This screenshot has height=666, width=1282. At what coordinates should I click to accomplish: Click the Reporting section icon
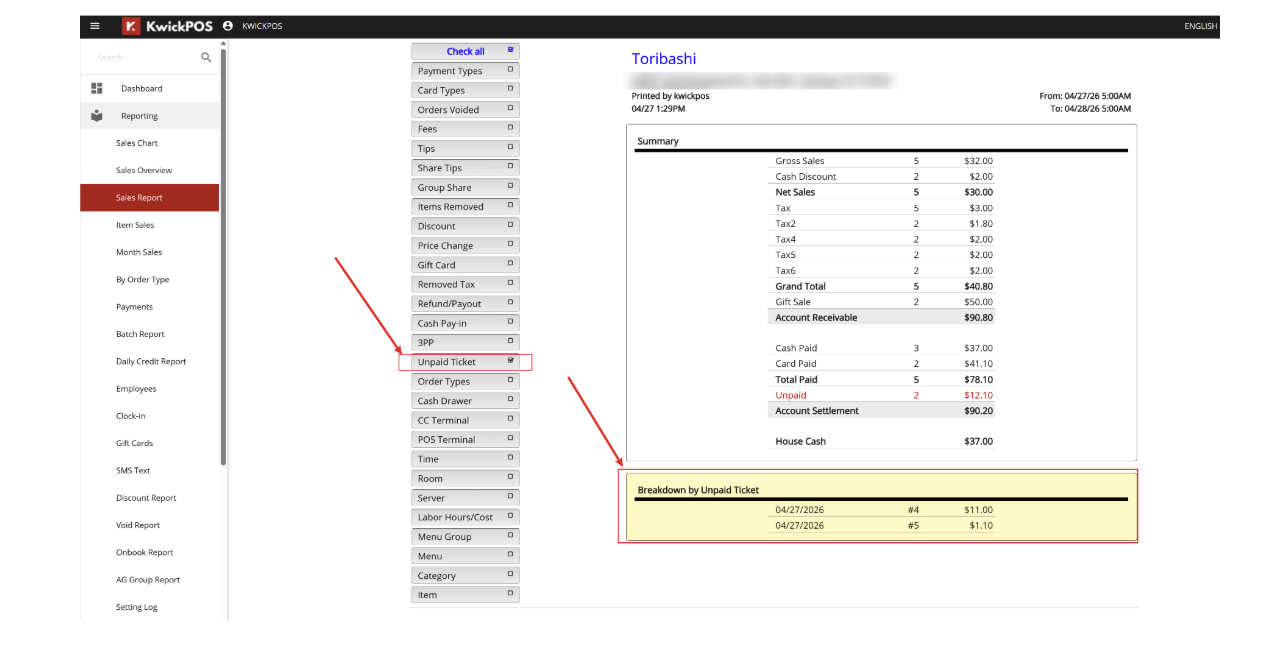pos(97,116)
